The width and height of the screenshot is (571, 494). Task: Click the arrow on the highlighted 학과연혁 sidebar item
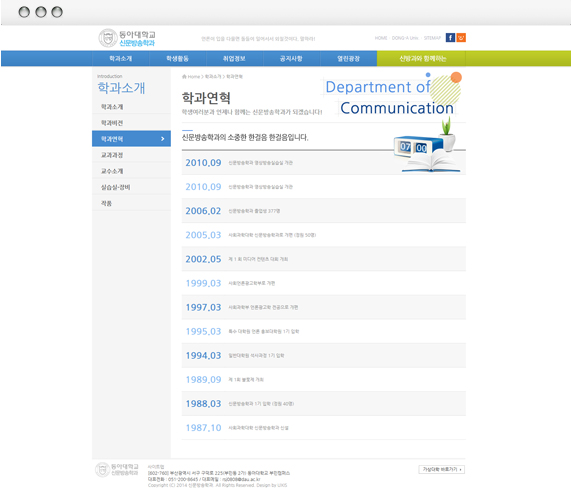[162, 139]
